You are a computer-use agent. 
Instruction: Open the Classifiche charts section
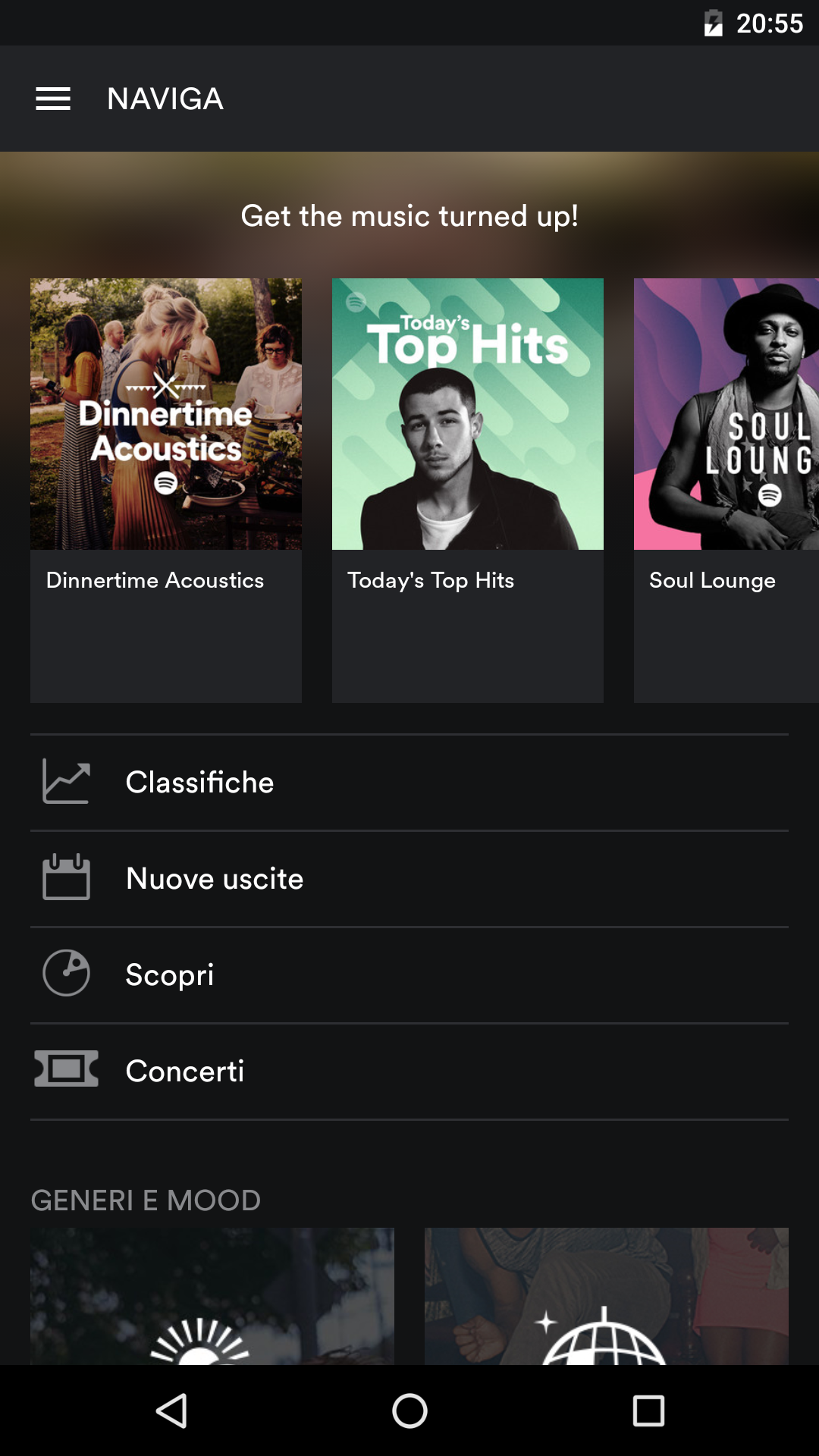tap(199, 783)
